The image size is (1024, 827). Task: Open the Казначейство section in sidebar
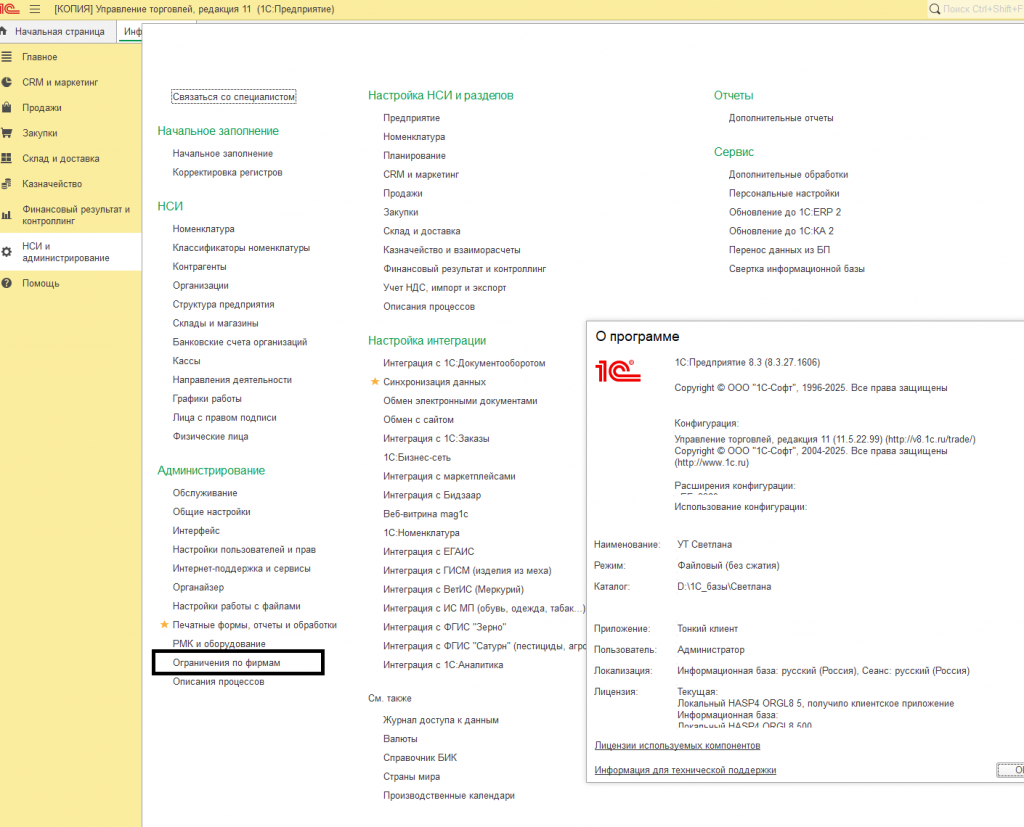(52, 184)
